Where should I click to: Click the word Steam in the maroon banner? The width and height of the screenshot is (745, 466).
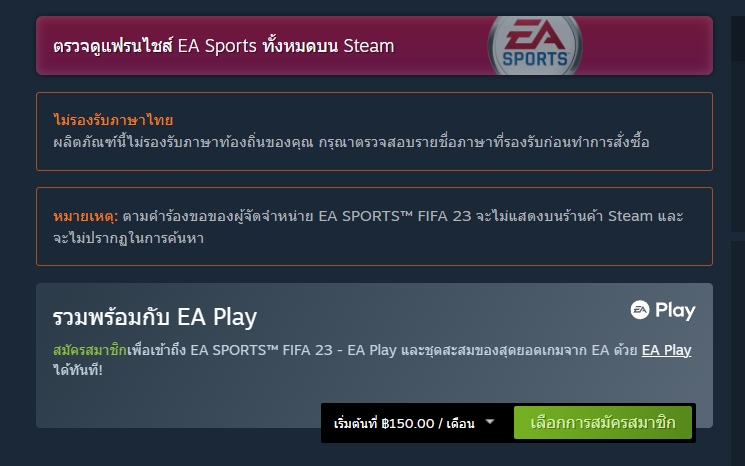coord(369,46)
